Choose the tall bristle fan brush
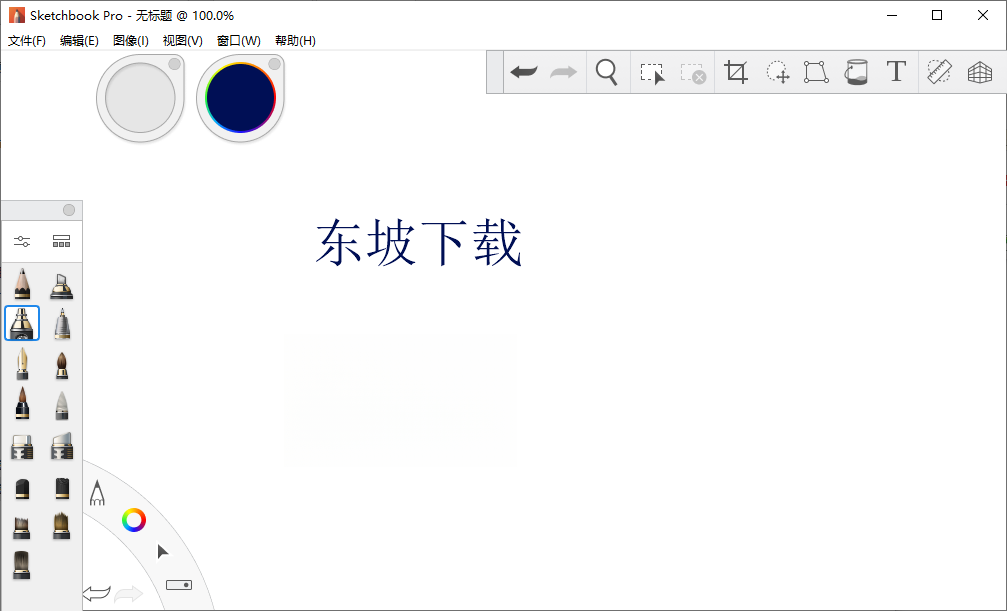The width and height of the screenshot is (1007, 611). tap(62, 526)
